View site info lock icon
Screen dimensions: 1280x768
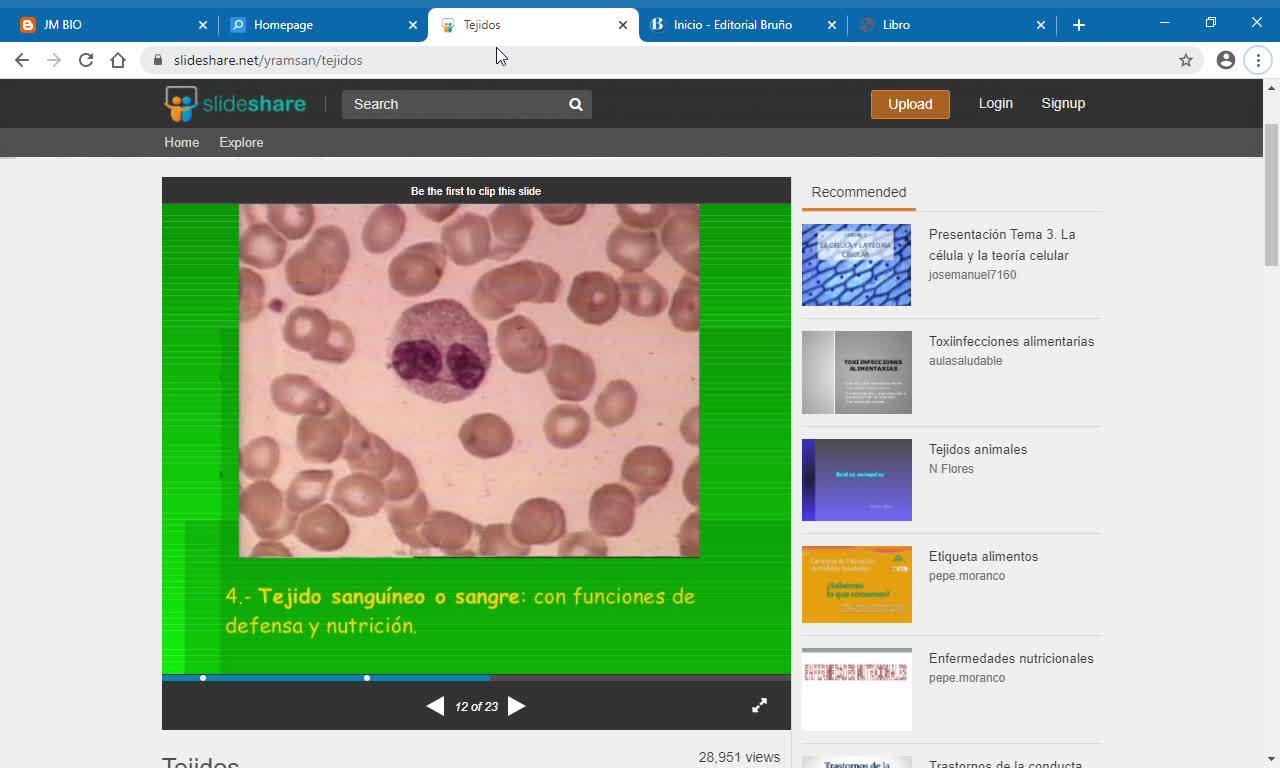pos(157,60)
